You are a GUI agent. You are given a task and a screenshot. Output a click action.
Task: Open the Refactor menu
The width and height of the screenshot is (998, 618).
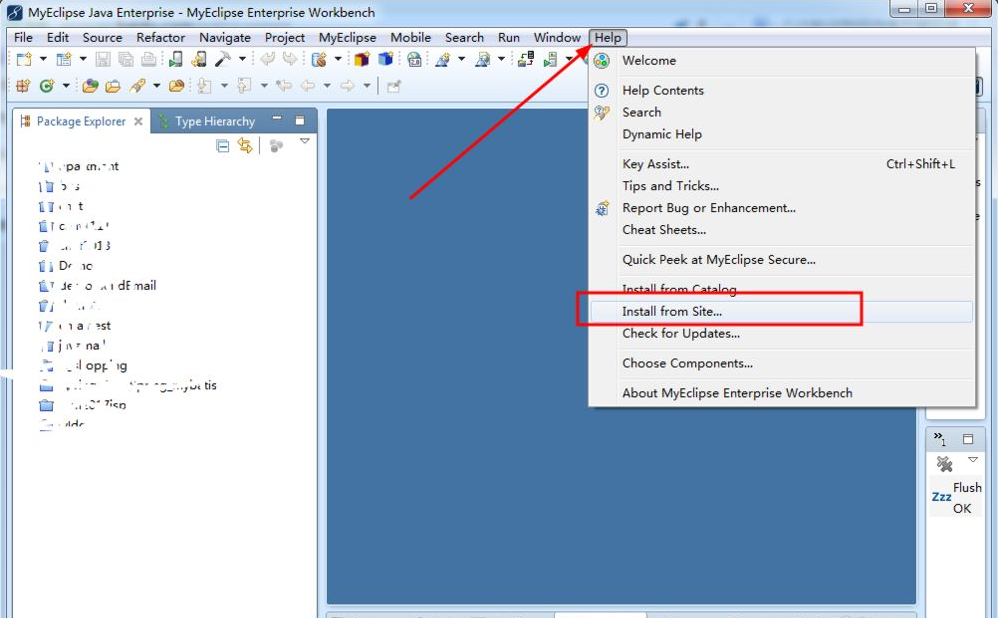[160, 38]
